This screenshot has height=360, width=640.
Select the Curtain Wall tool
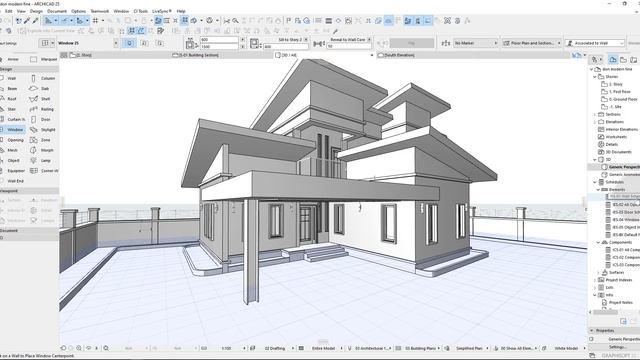(13, 119)
